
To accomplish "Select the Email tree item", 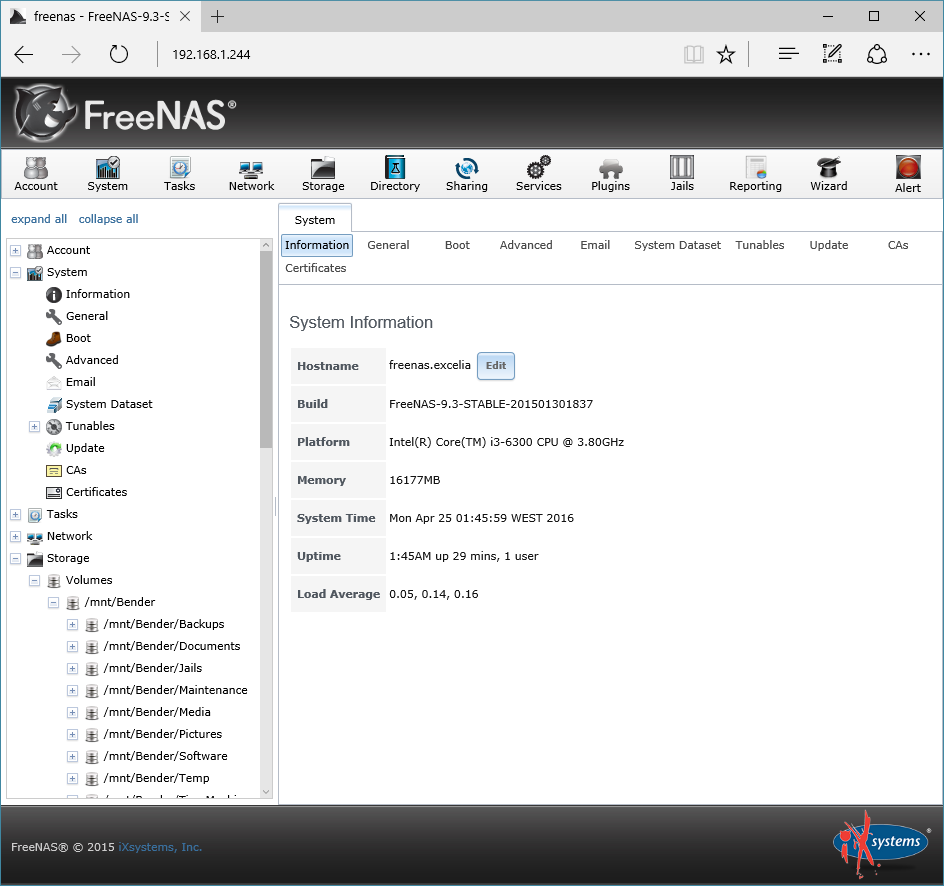I will pyautogui.click(x=81, y=382).
